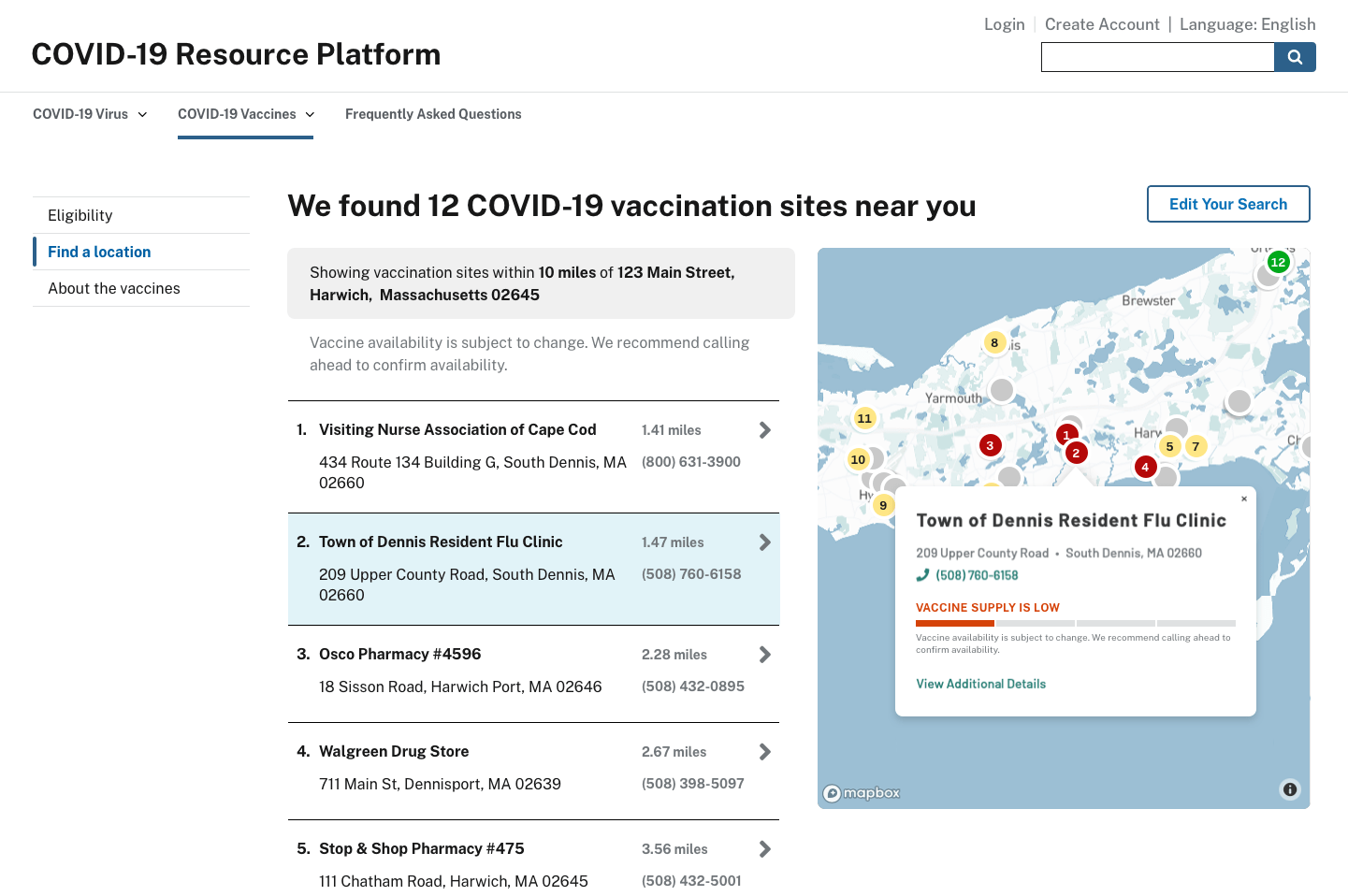Select Osco Pharmacy #4596 result
The width and height of the screenshot is (1348, 896).
coord(399,654)
